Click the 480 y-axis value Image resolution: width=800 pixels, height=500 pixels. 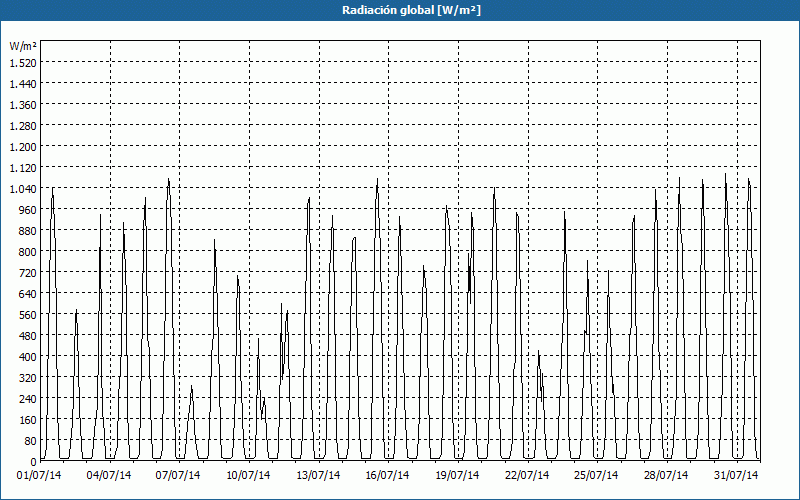(x=28, y=335)
